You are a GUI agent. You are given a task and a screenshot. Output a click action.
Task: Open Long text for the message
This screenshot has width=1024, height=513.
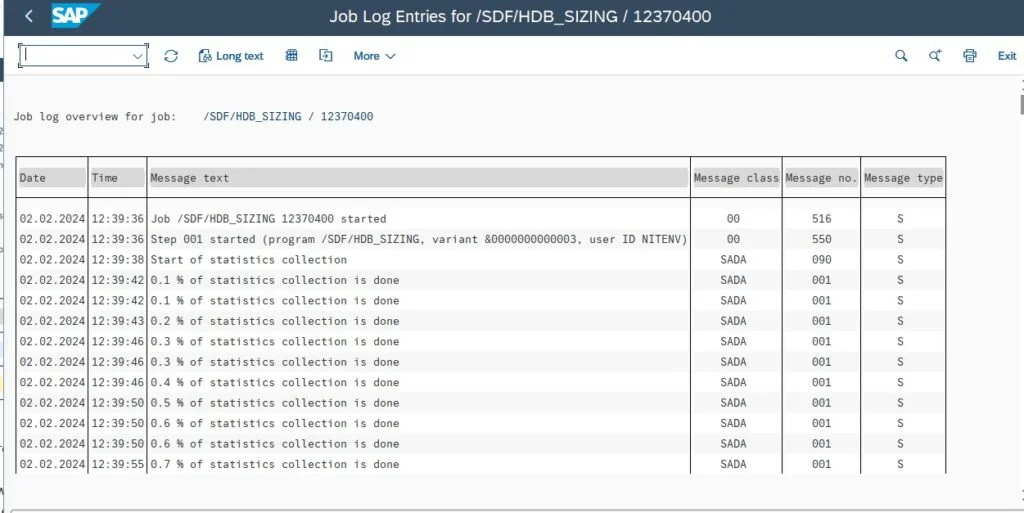coord(231,56)
